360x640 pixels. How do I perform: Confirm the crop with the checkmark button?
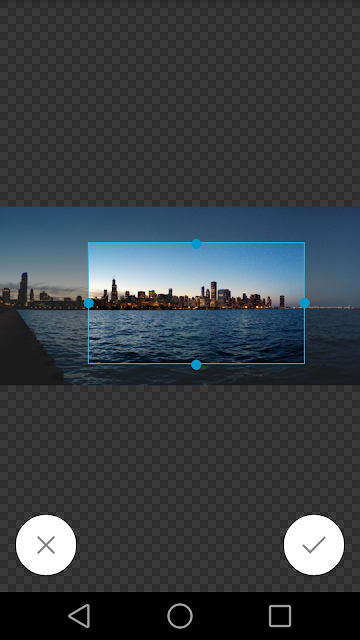[314, 545]
